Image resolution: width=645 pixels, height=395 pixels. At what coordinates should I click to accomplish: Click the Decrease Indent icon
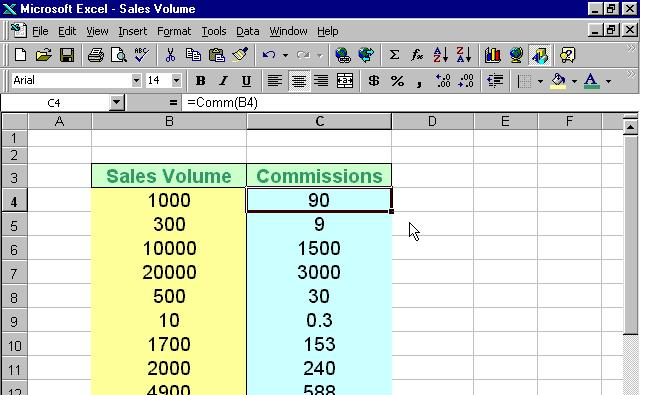tap(495, 81)
